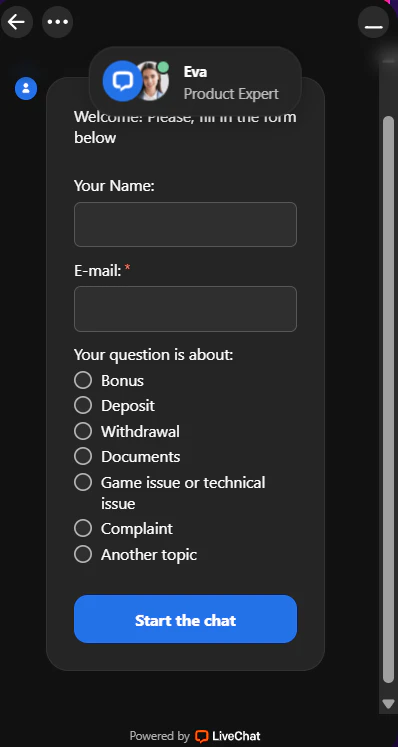Select the Complaint radio option
This screenshot has width=398, height=747.
(x=83, y=528)
